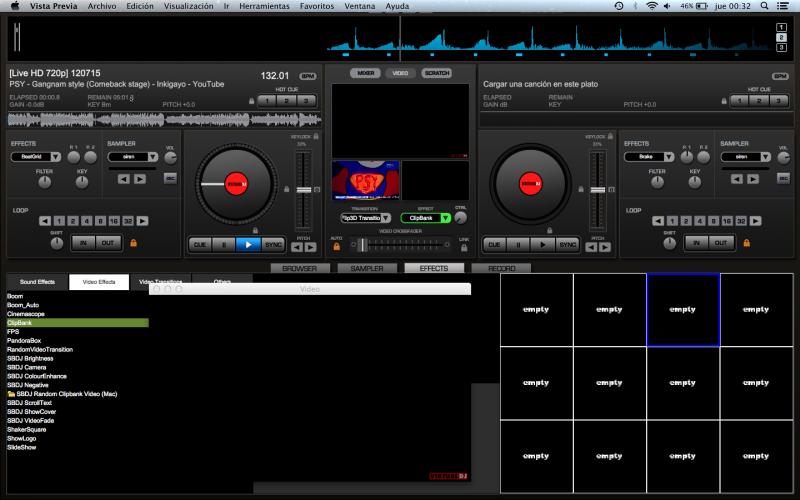Toggle left deck smart loop lock

[134, 243]
